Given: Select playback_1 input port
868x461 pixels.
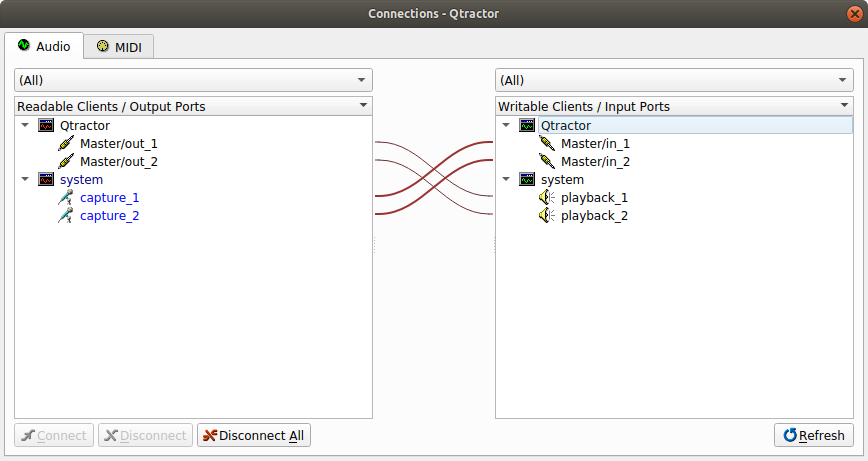Looking at the screenshot, I should click(594, 198).
